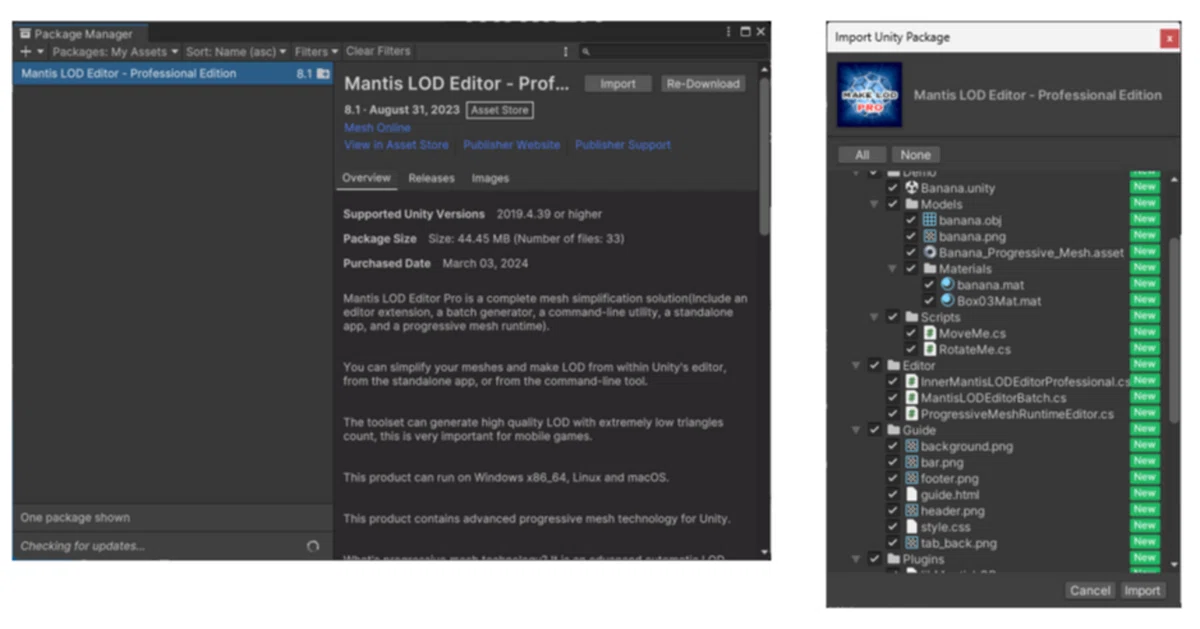Collapse the Guide folder tree arrow
Image resolution: width=1200 pixels, height=629 pixels.
click(x=857, y=430)
